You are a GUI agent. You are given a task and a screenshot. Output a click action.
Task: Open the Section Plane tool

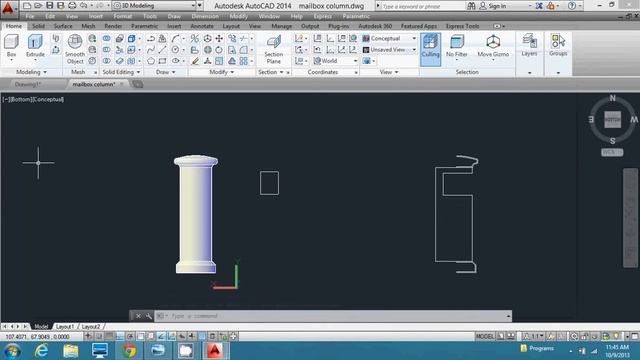273,49
